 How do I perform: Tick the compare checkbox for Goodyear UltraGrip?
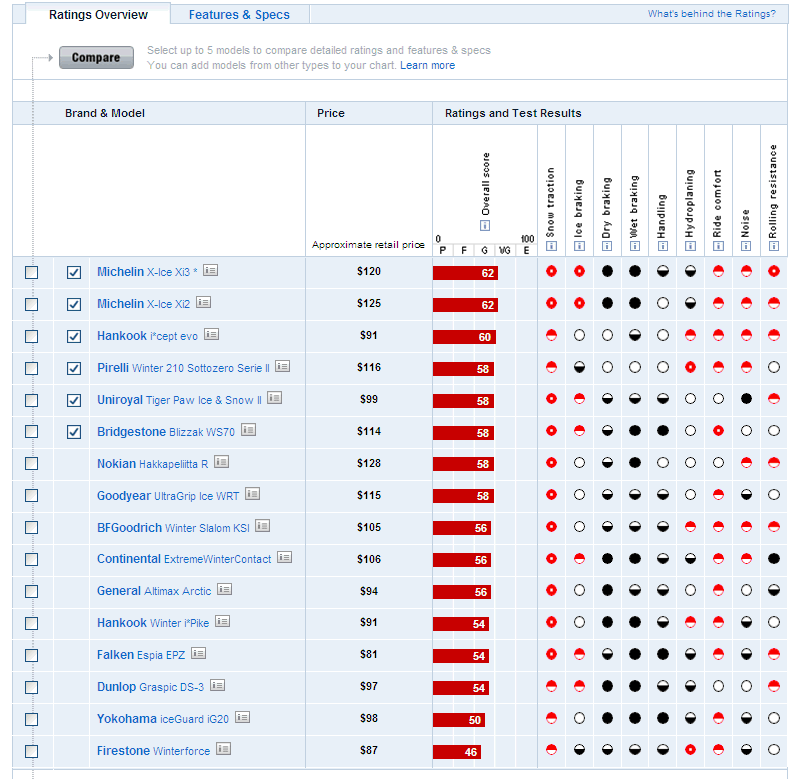[x=32, y=496]
